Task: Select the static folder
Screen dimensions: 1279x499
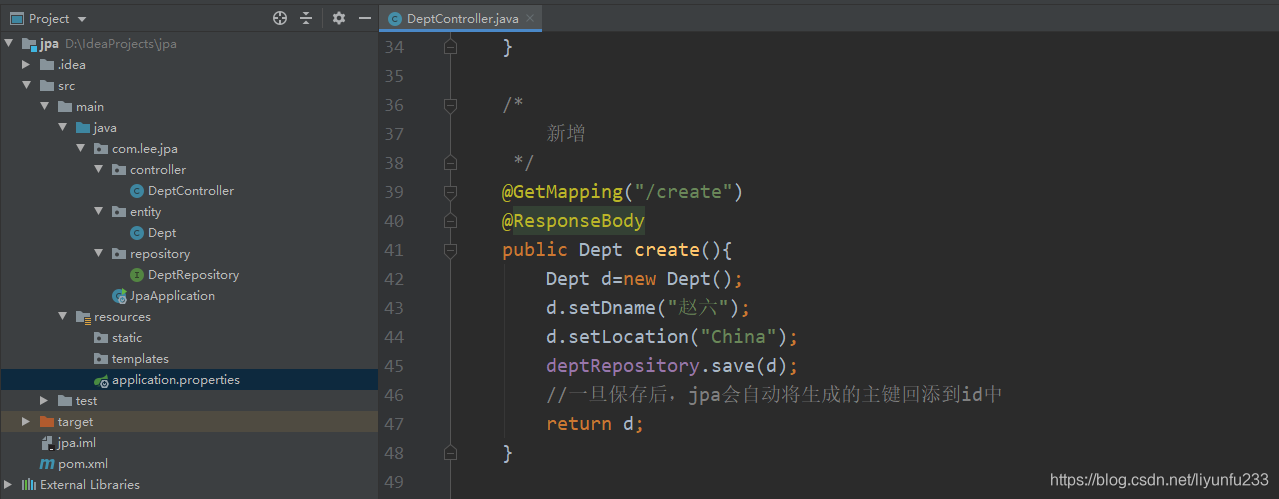Action: tap(127, 338)
